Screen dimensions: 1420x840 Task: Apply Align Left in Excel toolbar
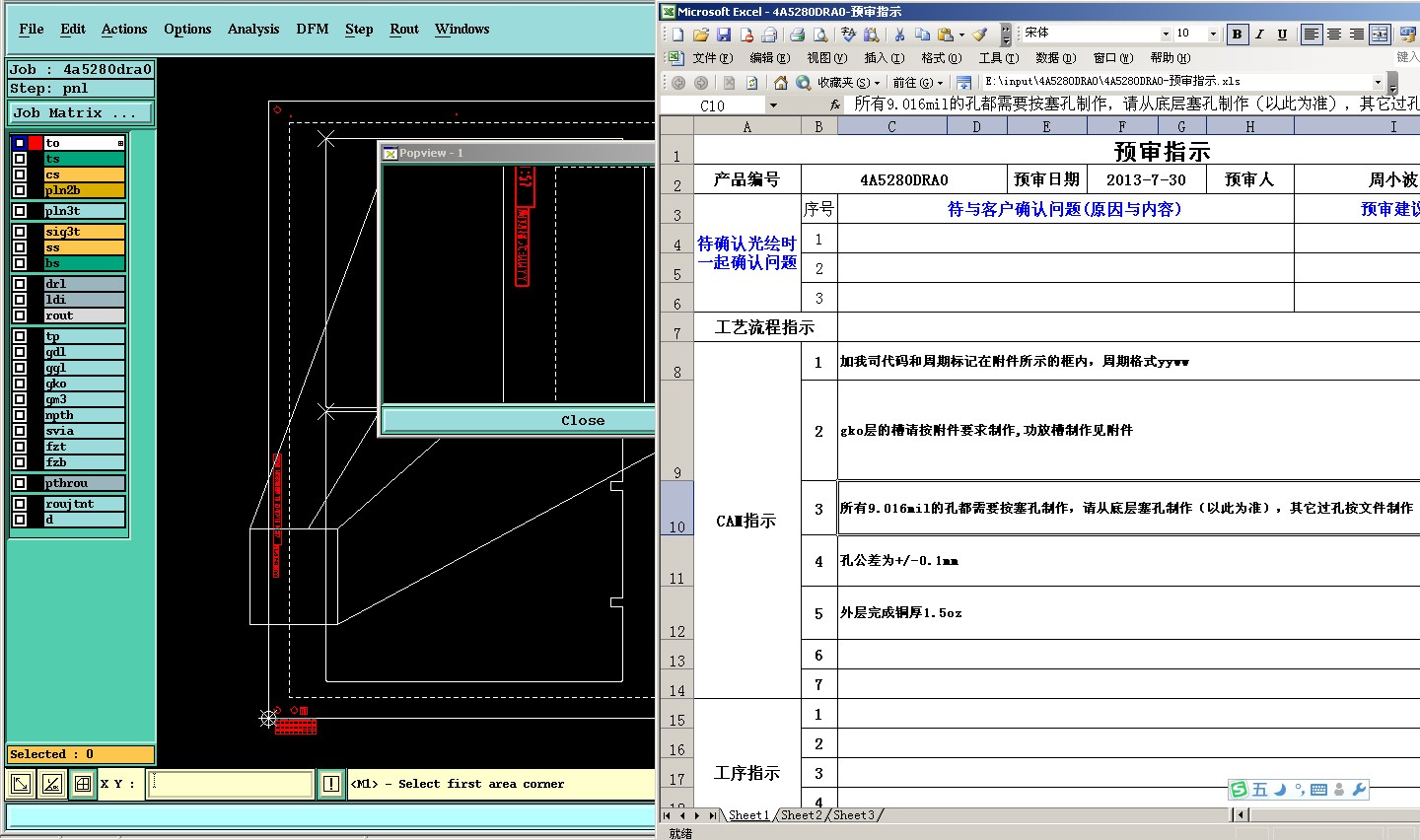pos(1311,35)
